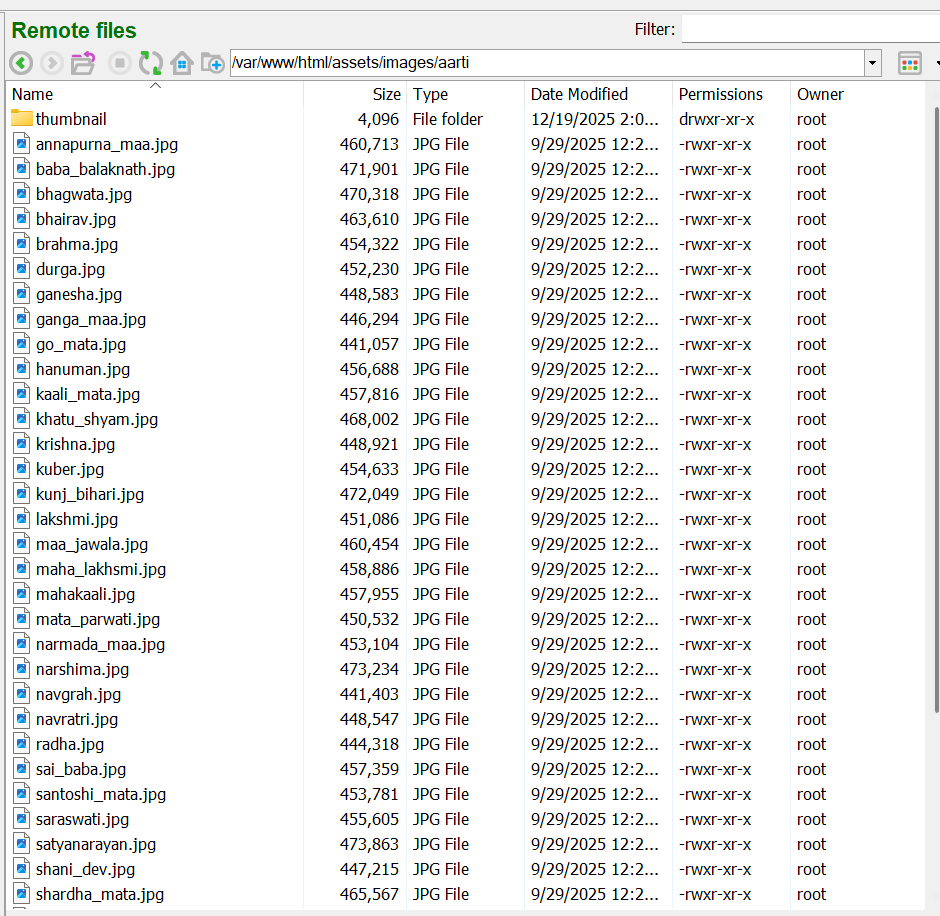The height and width of the screenshot is (916, 940).
Task: Sort files by Date Modified column
Action: tap(598, 94)
